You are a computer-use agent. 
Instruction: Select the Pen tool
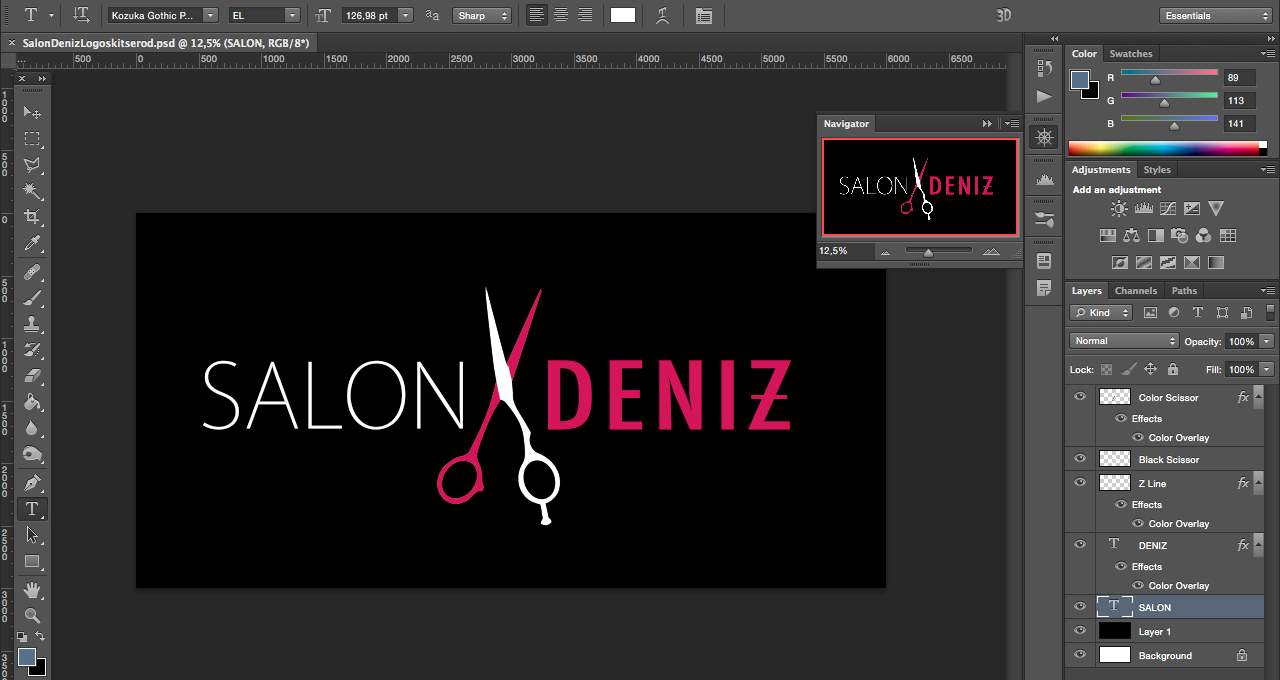click(32, 483)
